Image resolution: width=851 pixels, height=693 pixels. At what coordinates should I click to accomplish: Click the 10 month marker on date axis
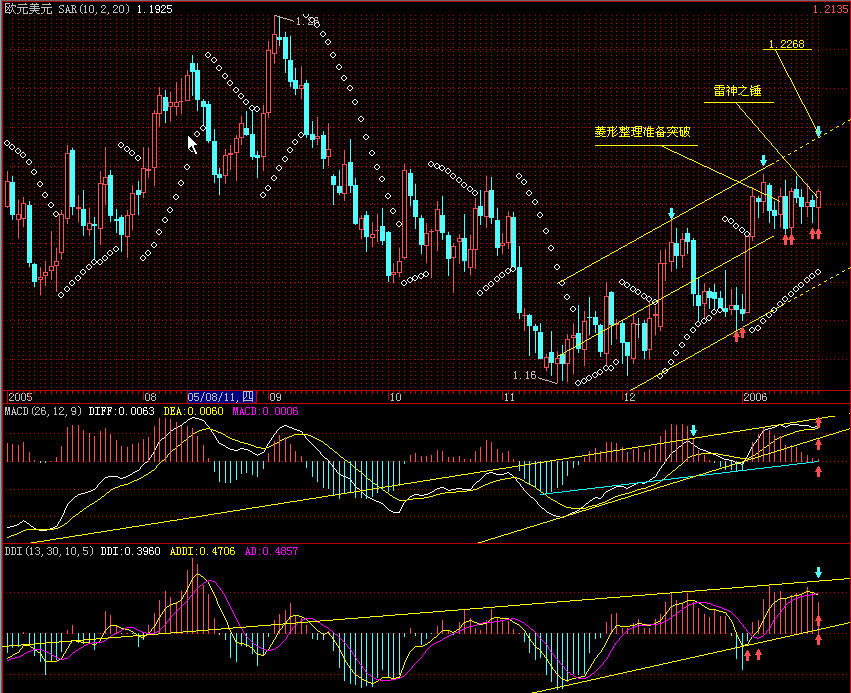click(396, 397)
